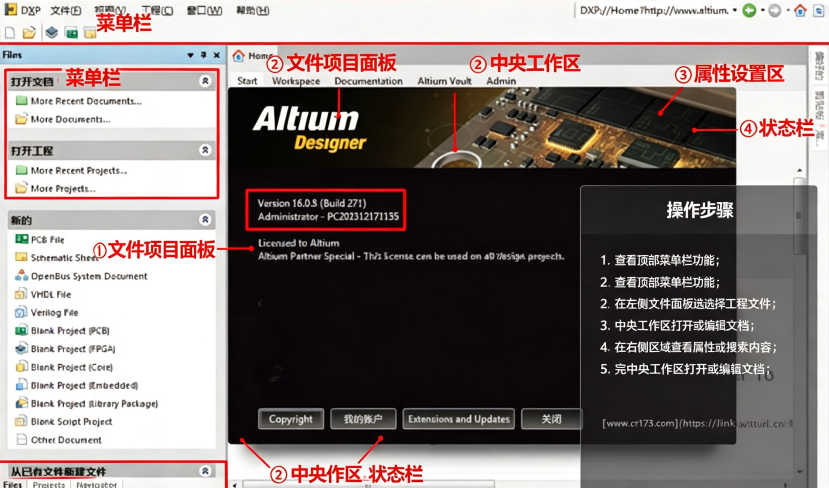The height and width of the screenshot is (488, 829).
Task: Collapse the 从已有文件新建文件 section
Action: (205, 471)
